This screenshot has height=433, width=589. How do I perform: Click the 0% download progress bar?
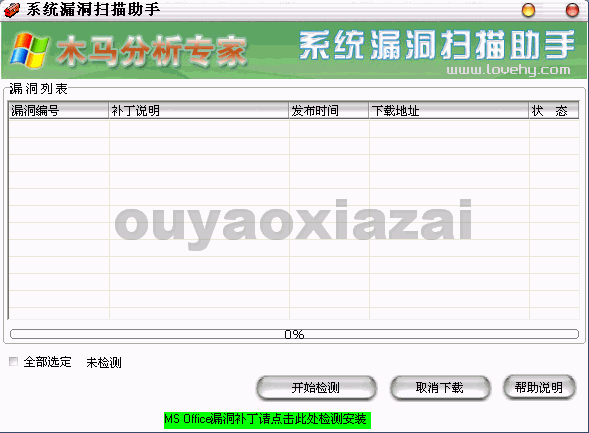(x=294, y=334)
